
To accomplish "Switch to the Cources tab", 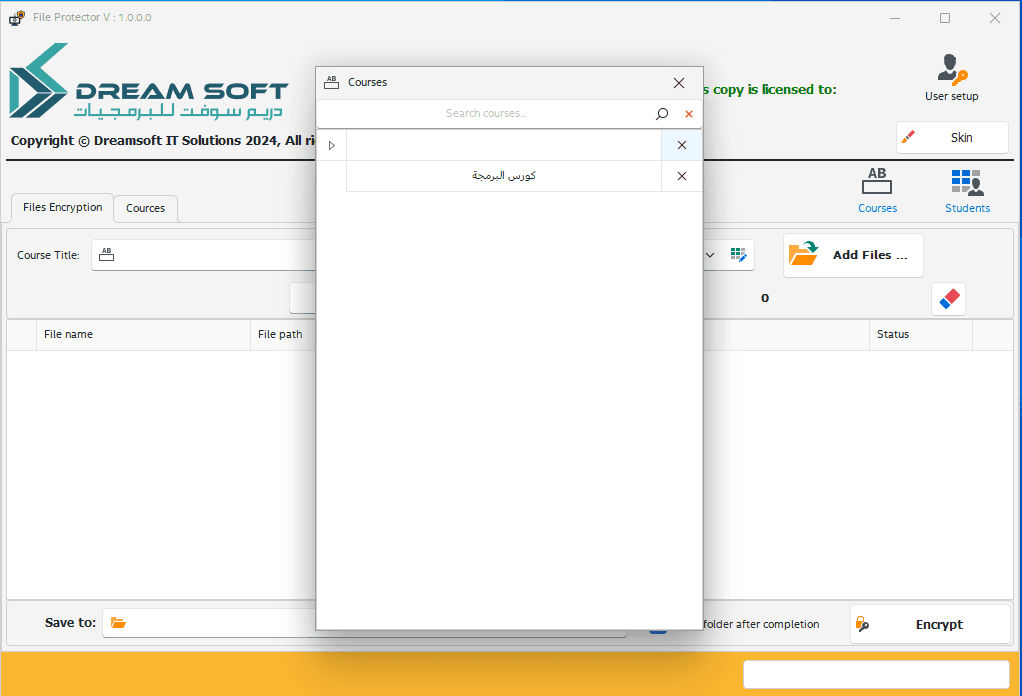I will (145, 209).
